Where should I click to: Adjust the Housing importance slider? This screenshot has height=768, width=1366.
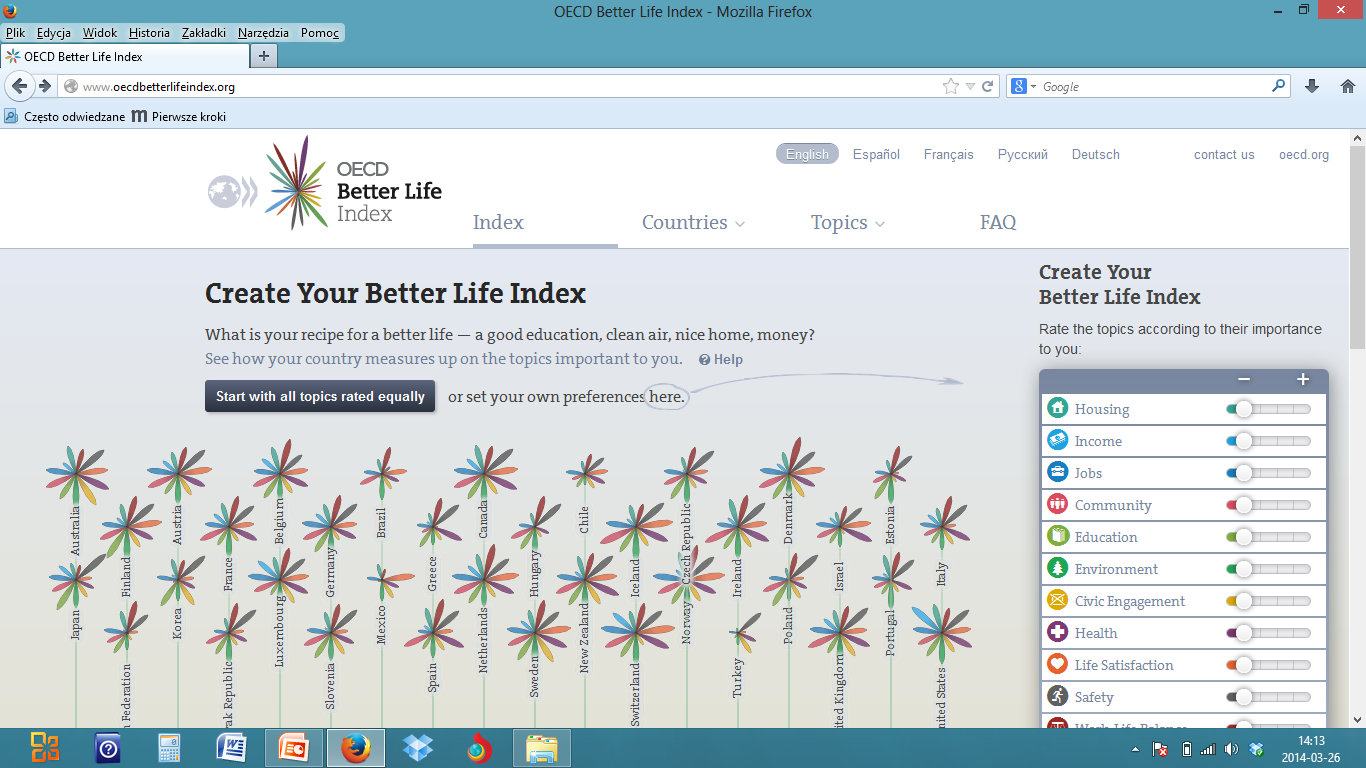(1268, 408)
